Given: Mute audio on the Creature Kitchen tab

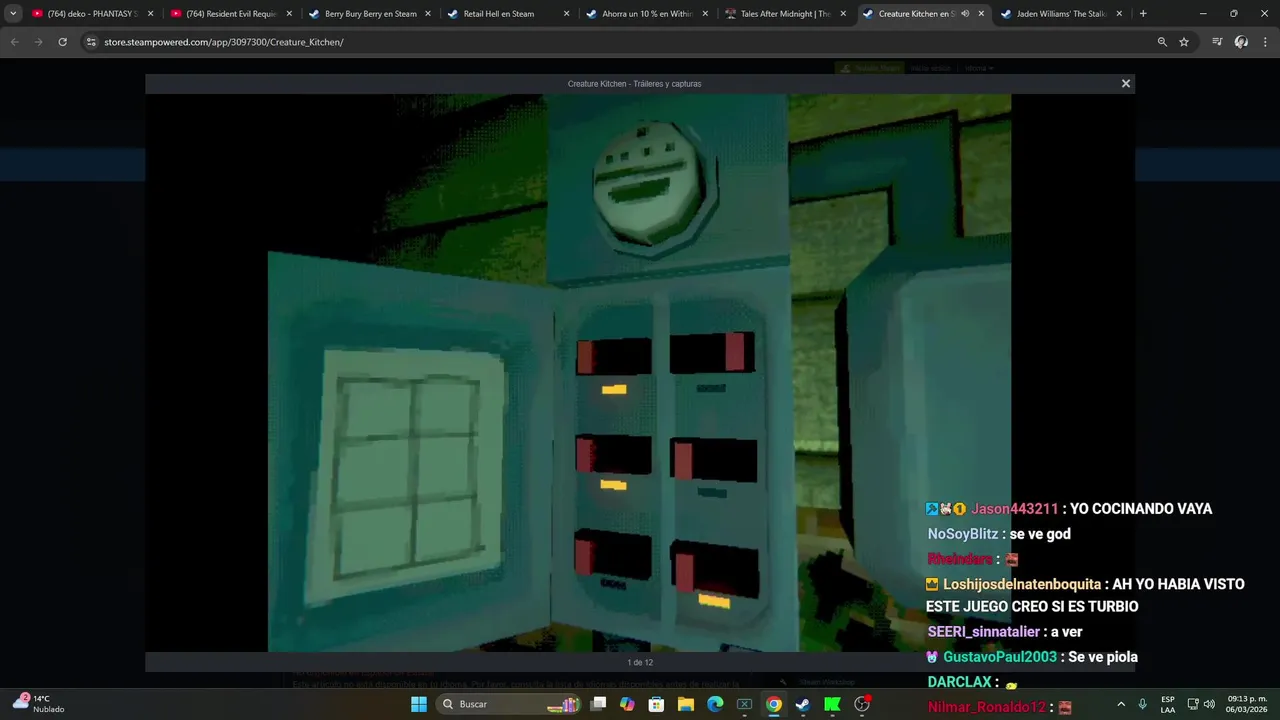Looking at the screenshot, I should (x=965, y=14).
